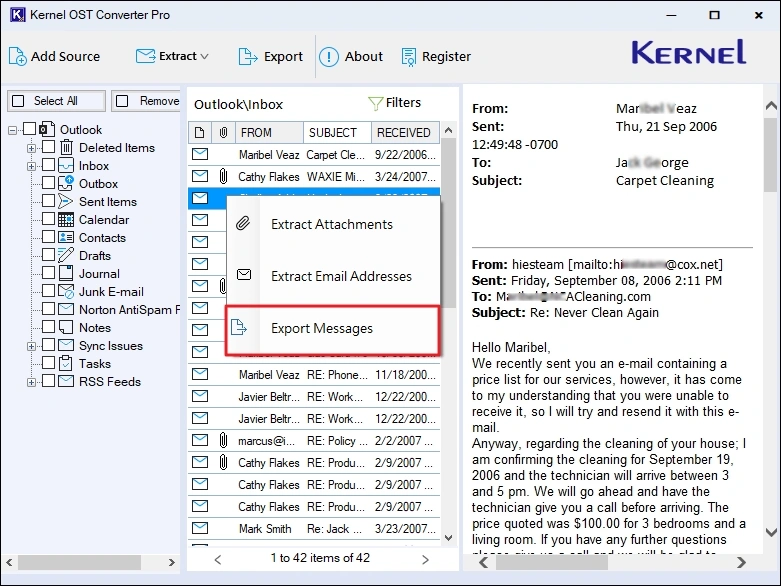Viewport: 781px width, 586px height.
Task: Collapse the Outlook root tree node
Action: 12,130
